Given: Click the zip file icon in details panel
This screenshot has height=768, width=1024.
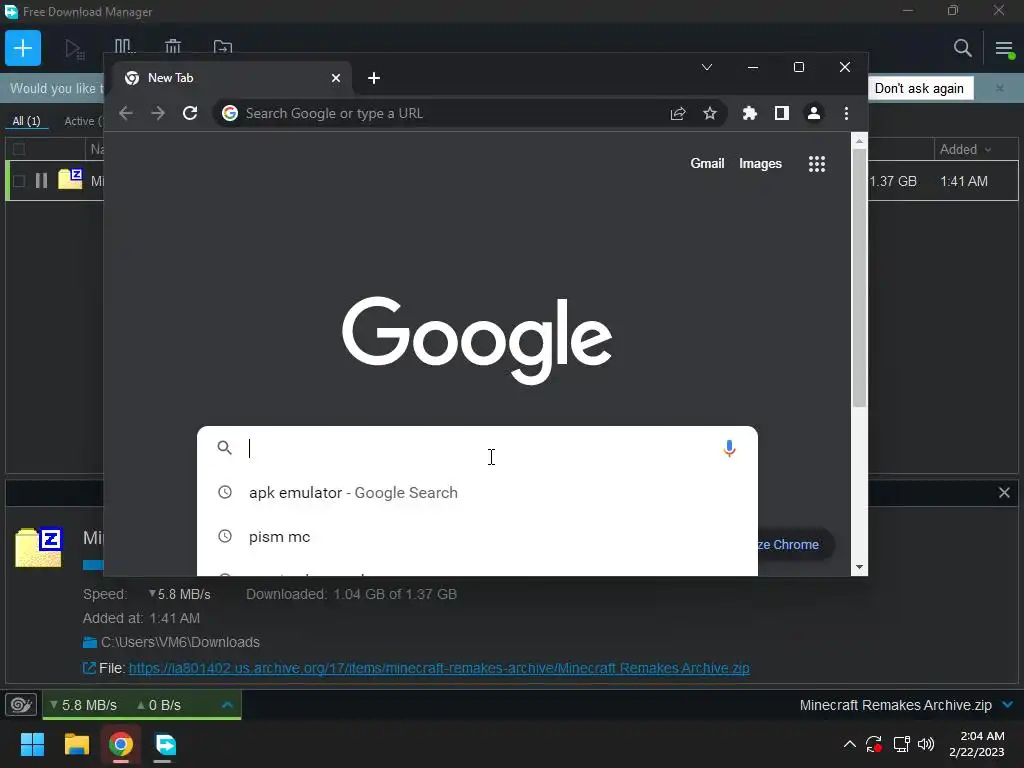Looking at the screenshot, I should pyautogui.click(x=39, y=547).
